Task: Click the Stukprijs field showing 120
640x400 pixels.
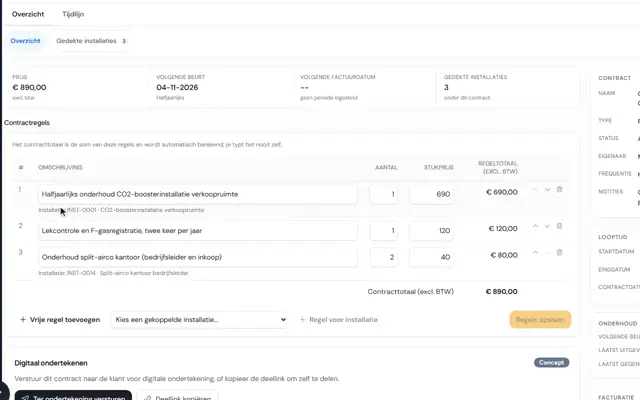Action: click(431, 231)
